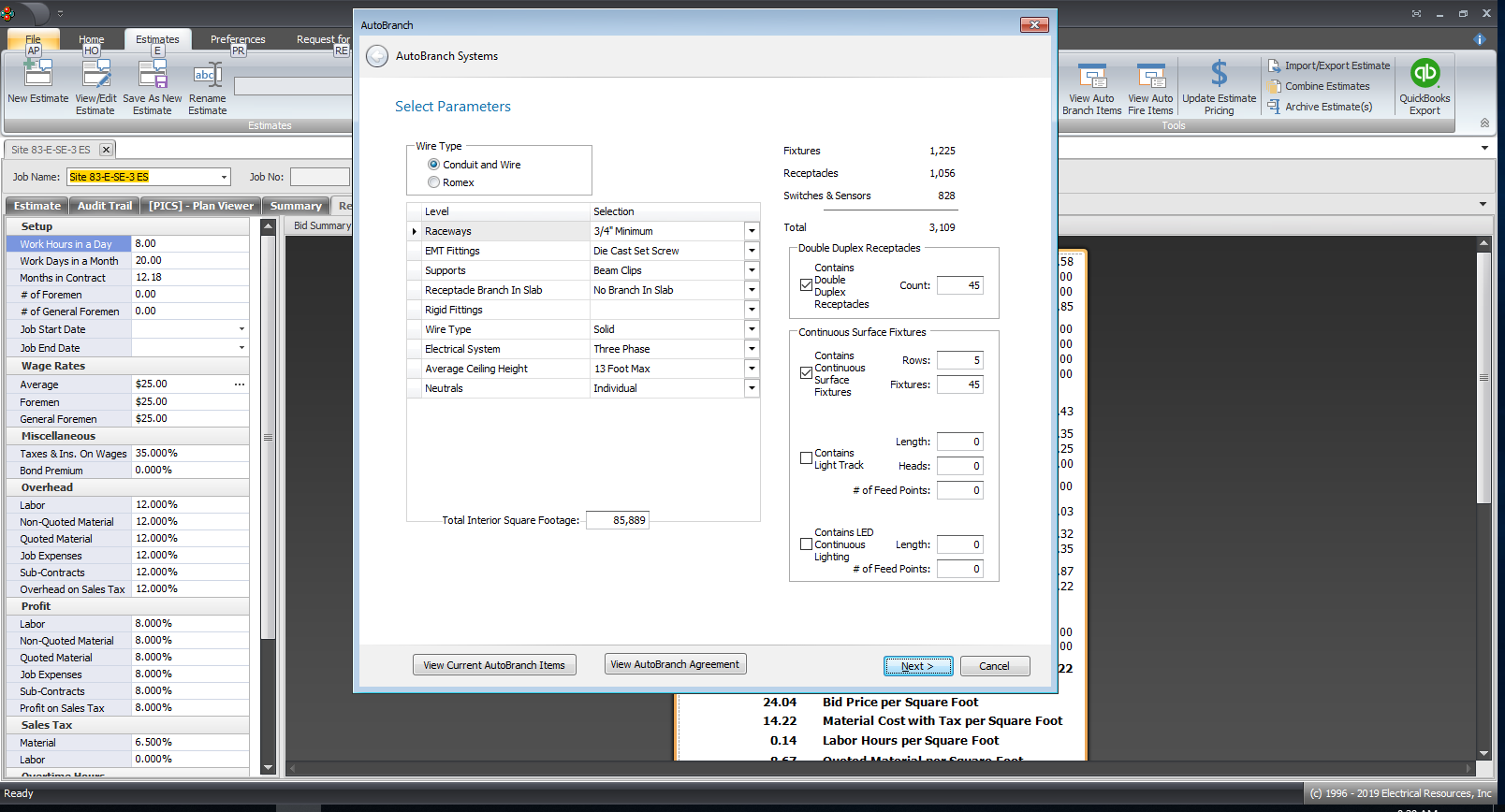Click the New Estimate icon
This screenshot has height=812, width=1505.
37,74
